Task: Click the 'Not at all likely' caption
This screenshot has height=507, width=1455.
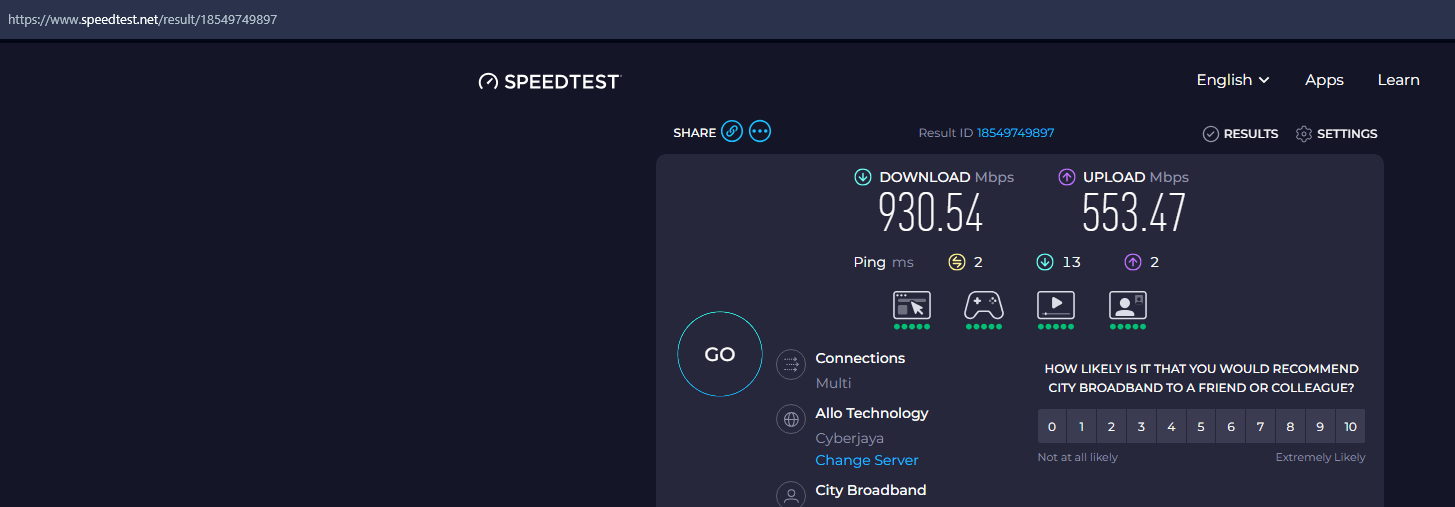Action: [1078, 457]
